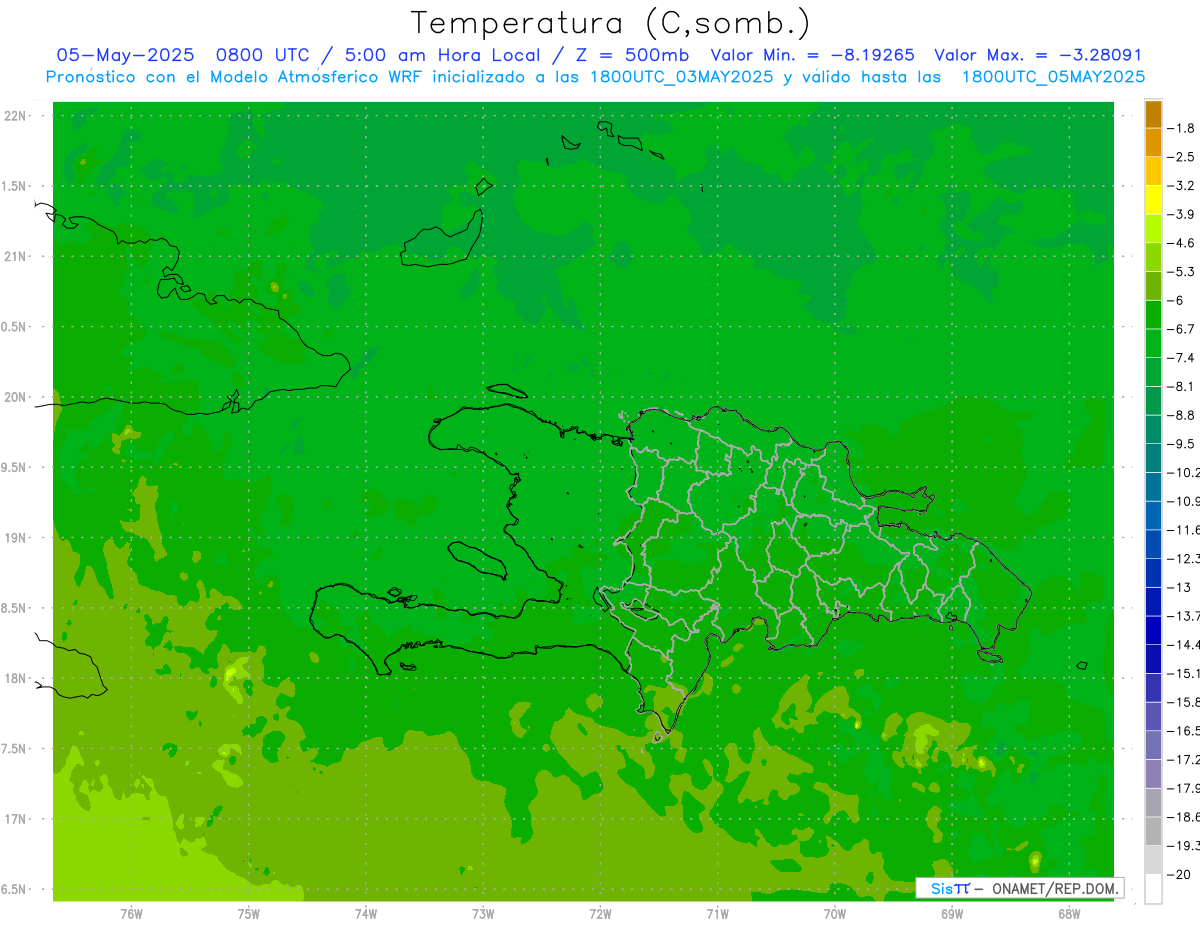The height and width of the screenshot is (927, 1200).
Task: Click the '74W' longitude label
Action: pos(366,913)
